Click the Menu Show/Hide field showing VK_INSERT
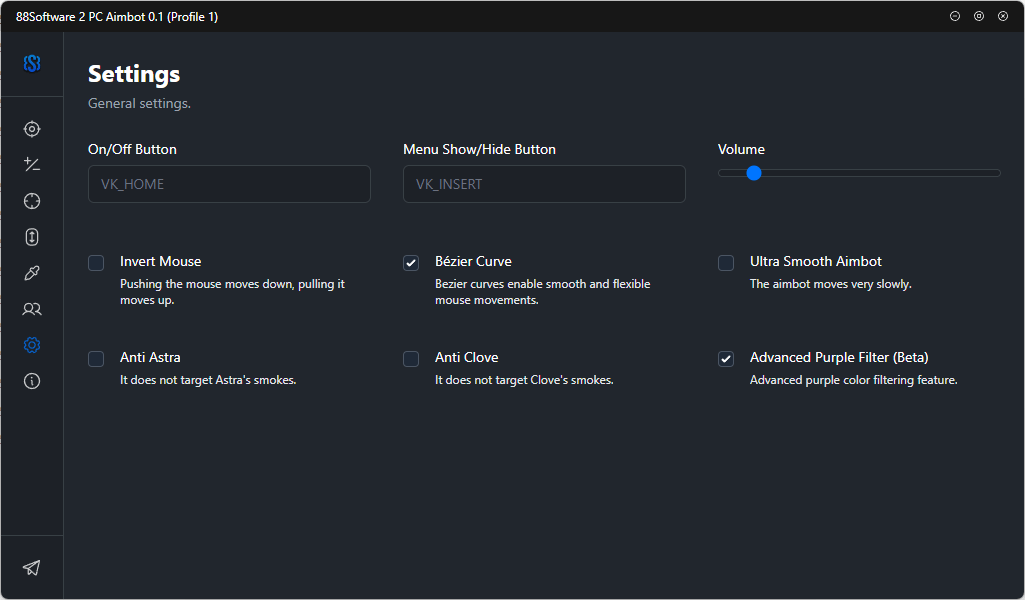The height and width of the screenshot is (600, 1025). click(545, 184)
